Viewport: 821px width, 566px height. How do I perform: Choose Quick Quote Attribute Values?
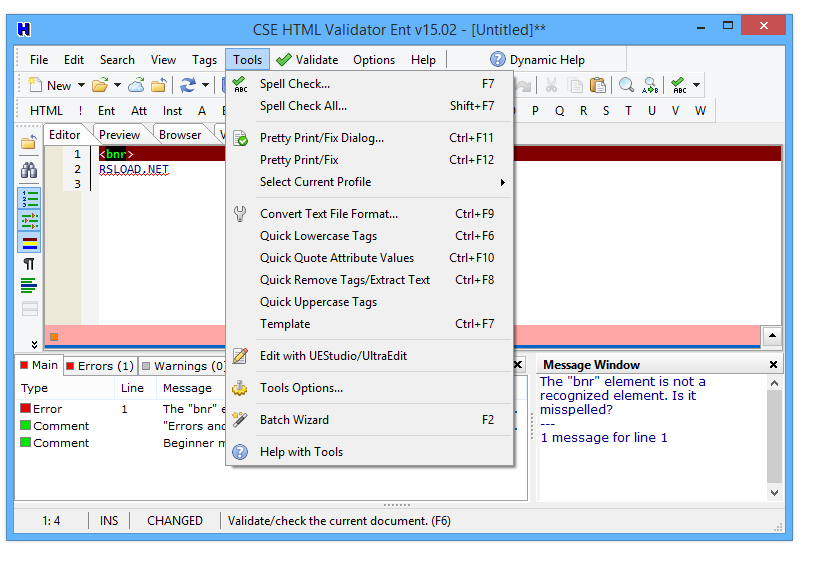tap(370, 258)
